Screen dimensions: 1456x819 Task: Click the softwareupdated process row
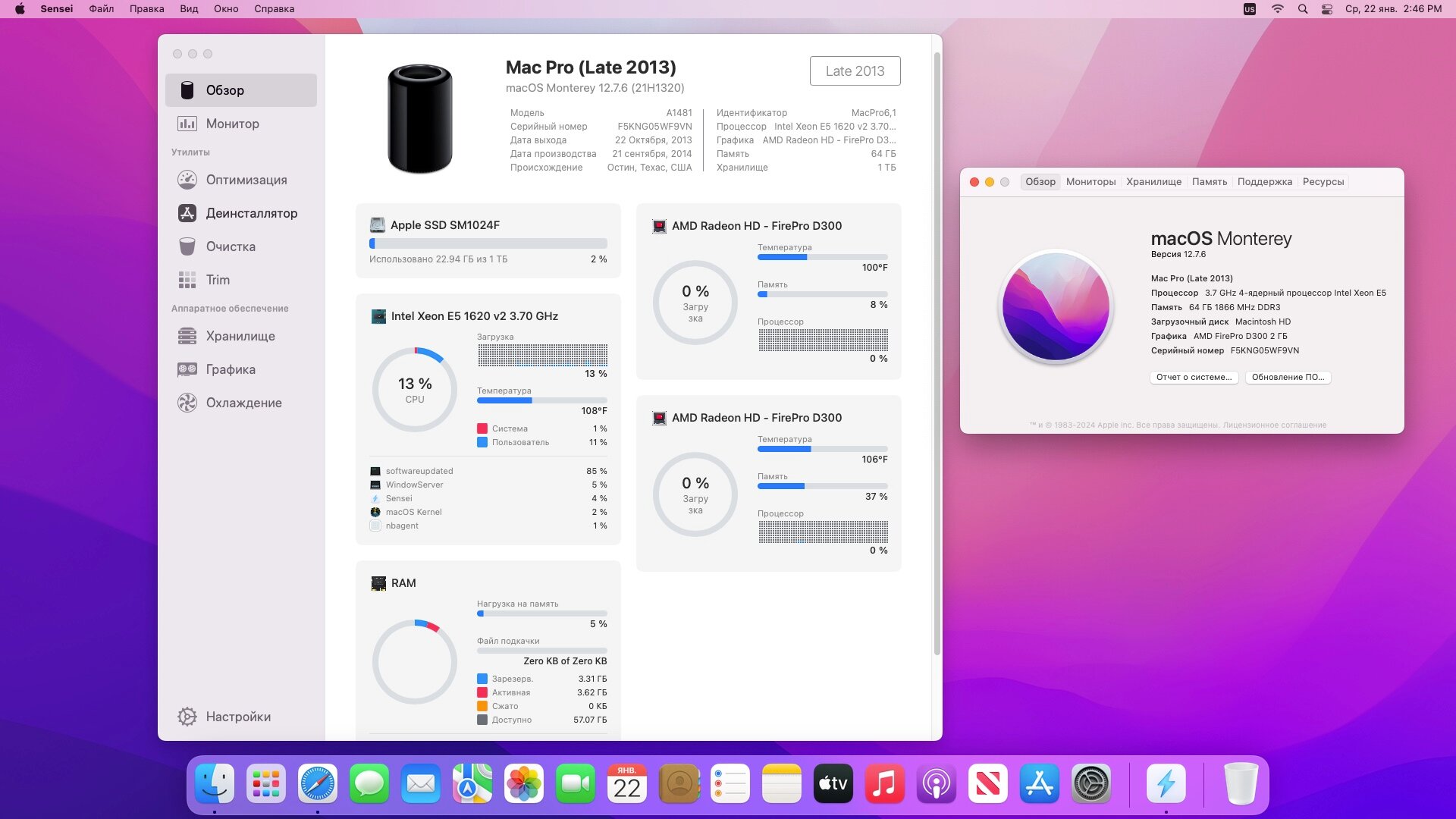point(488,471)
